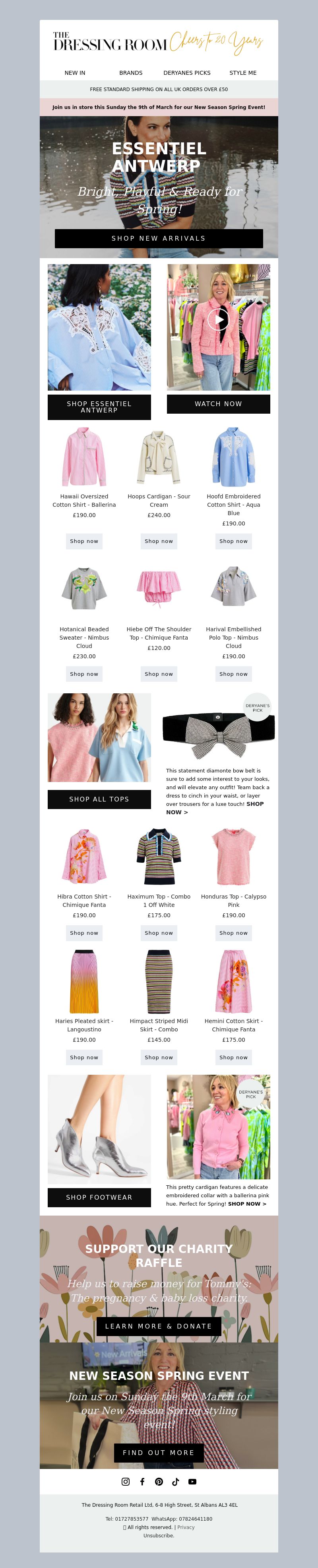Shop now for Hoops Cardigan Sour Cream
The image size is (318, 1568).
159,541
